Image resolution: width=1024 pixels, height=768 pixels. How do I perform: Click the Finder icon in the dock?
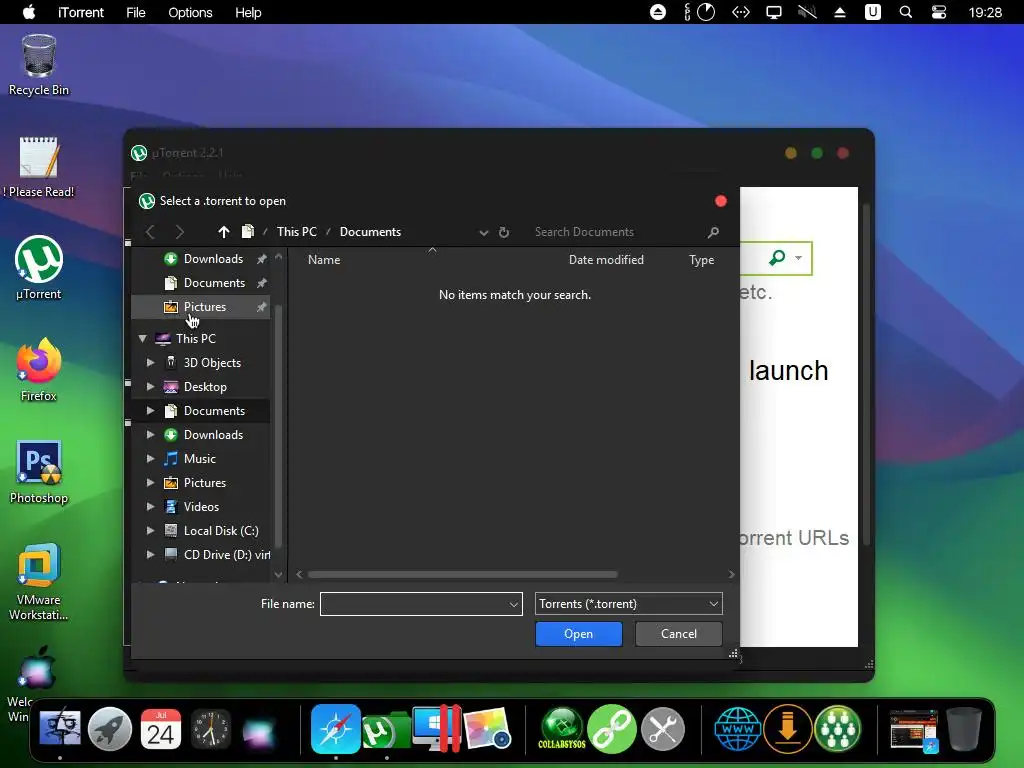(x=60, y=728)
